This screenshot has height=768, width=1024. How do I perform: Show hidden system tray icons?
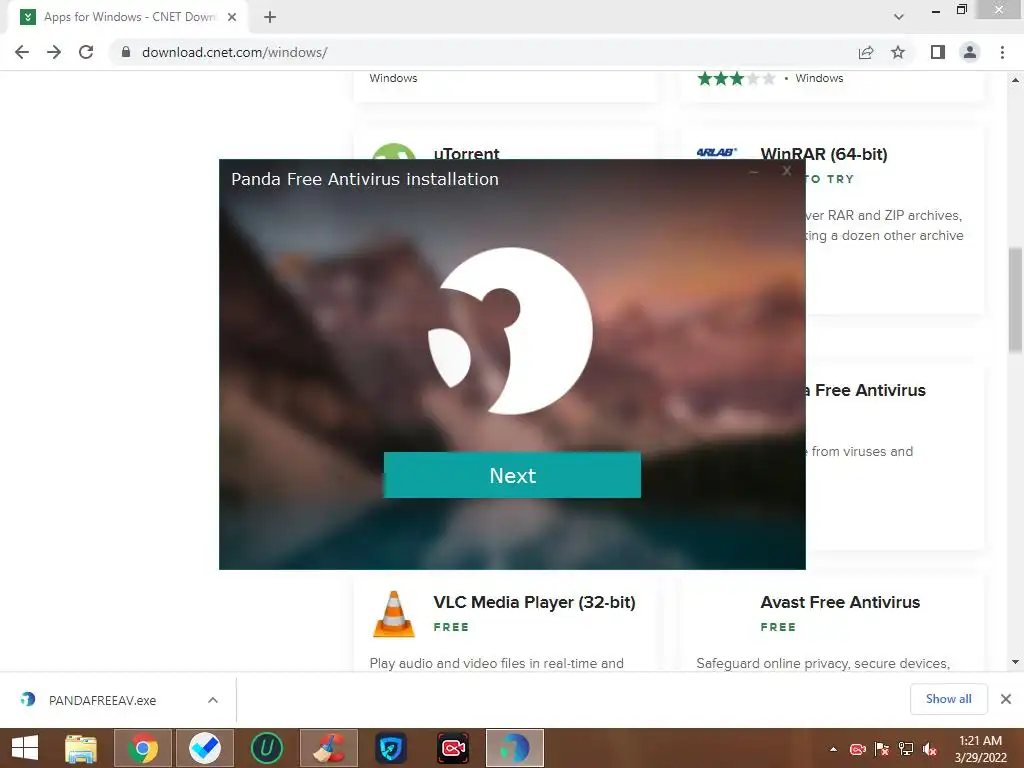click(833, 749)
